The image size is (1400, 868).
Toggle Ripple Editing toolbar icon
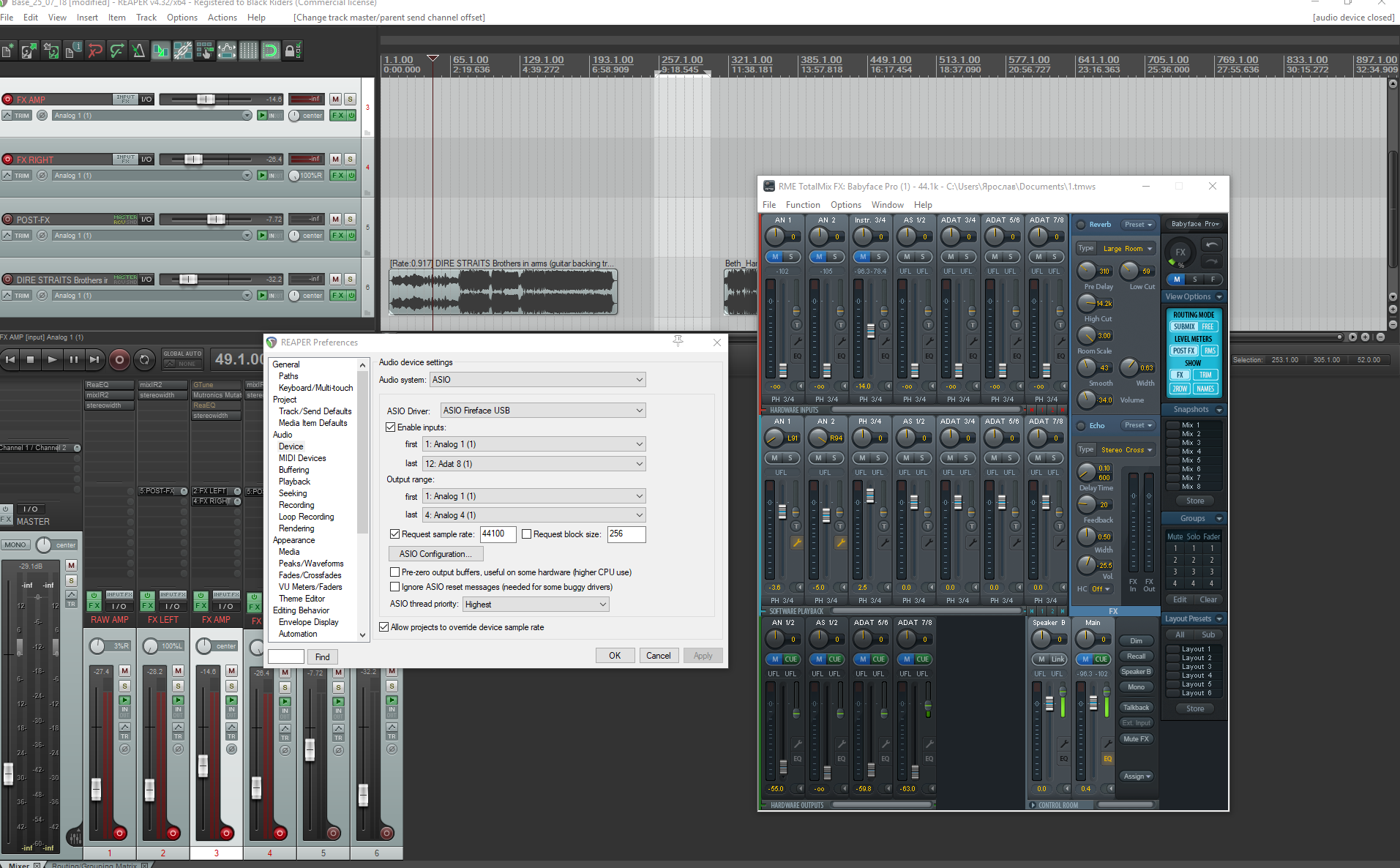(x=205, y=50)
